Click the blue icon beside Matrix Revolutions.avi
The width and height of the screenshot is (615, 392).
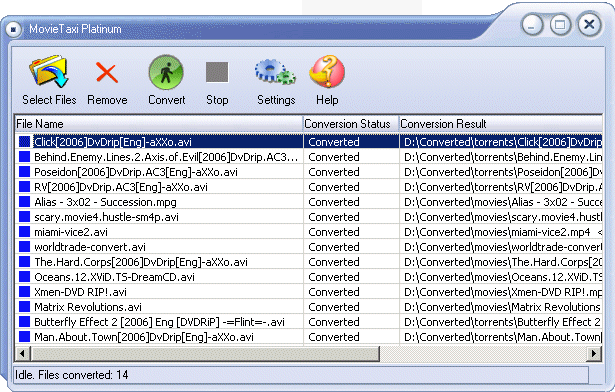tap(25, 307)
